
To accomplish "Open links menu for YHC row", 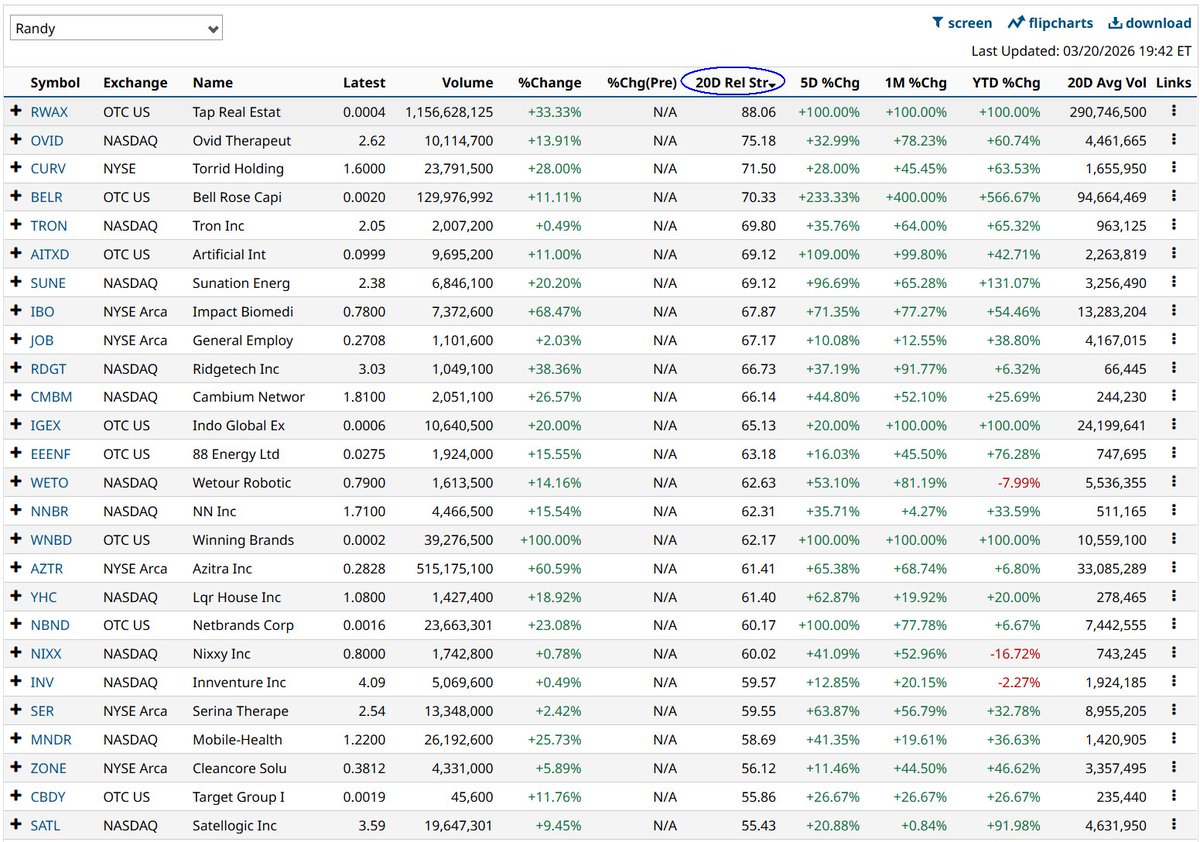I will (x=1173, y=597).
